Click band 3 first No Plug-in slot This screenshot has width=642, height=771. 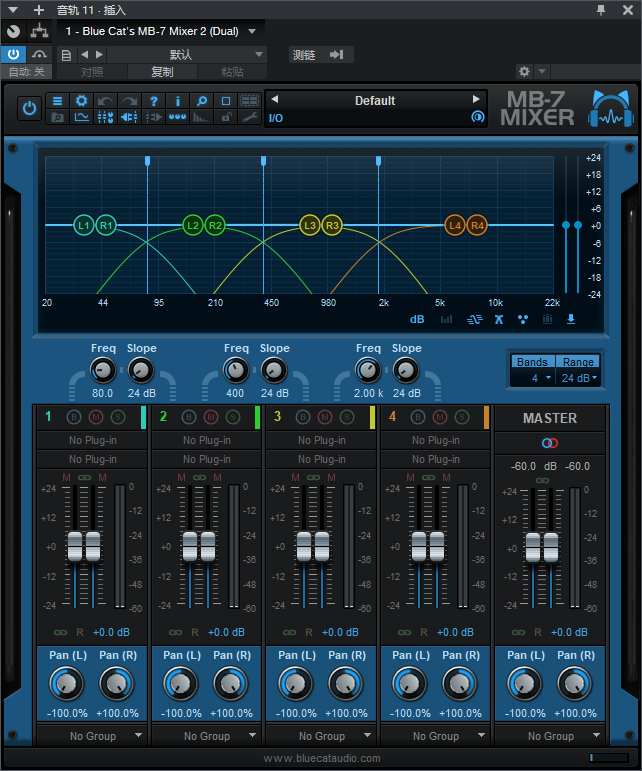coord(321,441)
